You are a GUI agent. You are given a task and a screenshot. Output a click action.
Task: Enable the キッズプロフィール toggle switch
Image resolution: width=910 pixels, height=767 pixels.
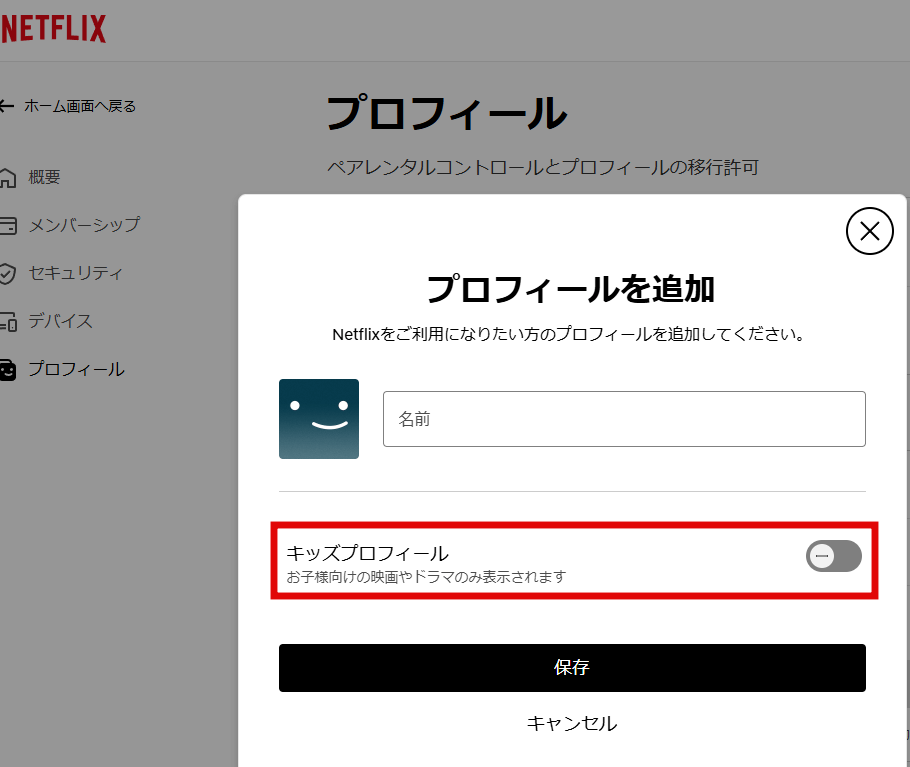[x=833, y=556]
